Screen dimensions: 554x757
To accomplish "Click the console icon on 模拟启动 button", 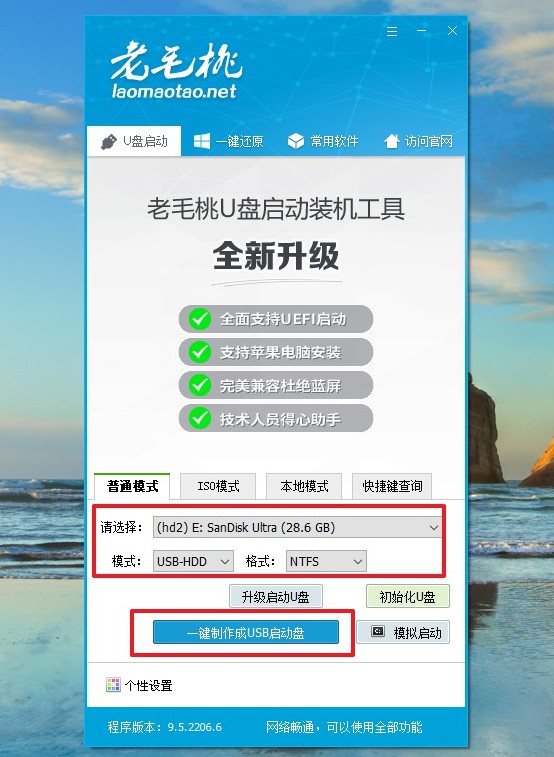I will click(x=378, y=631).
